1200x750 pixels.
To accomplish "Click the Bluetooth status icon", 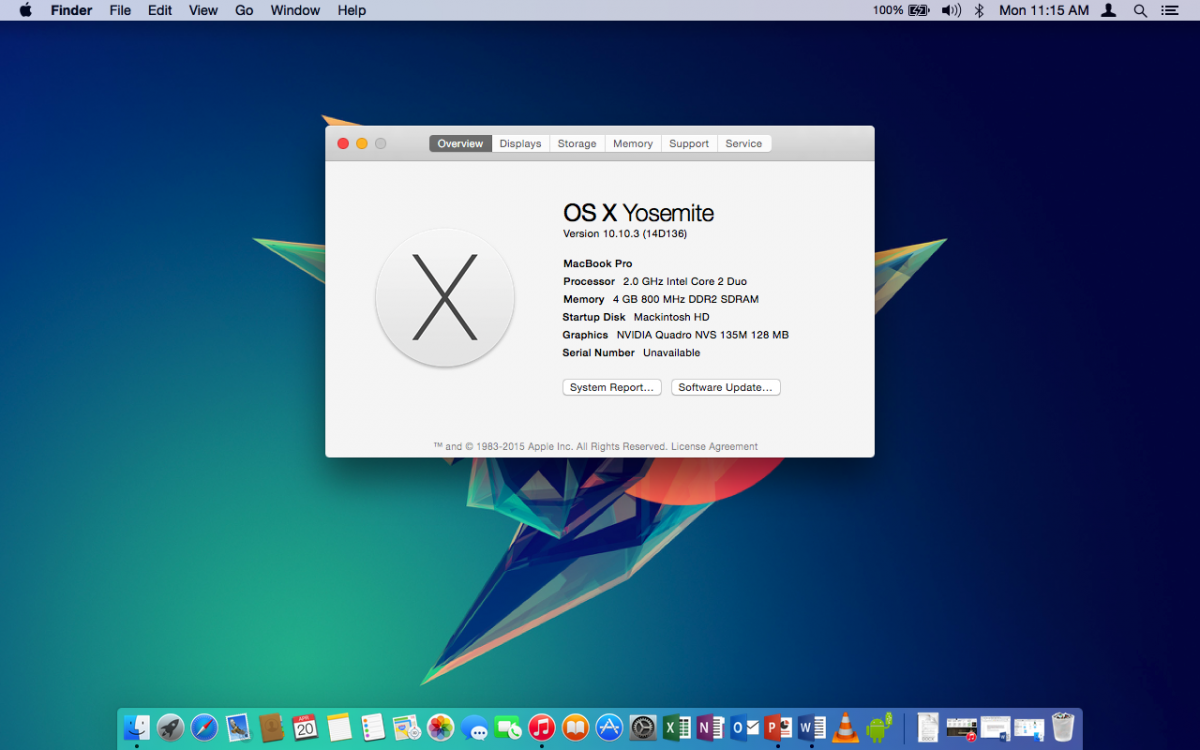I will 979,10.
